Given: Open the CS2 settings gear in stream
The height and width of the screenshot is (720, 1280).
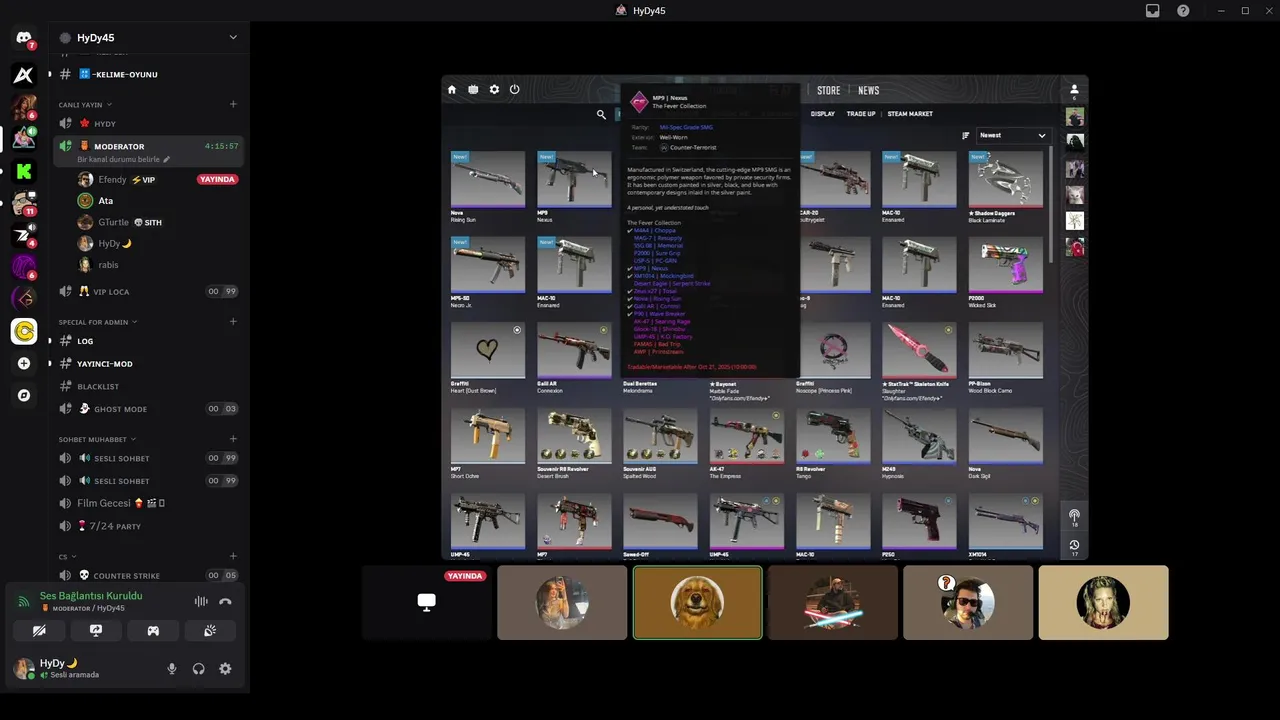Looking at the screenshot, I should coord(494,90).
